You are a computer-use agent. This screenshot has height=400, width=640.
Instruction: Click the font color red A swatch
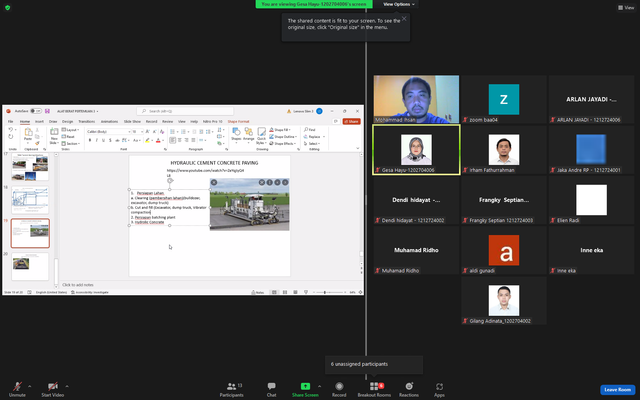point(158,140)
